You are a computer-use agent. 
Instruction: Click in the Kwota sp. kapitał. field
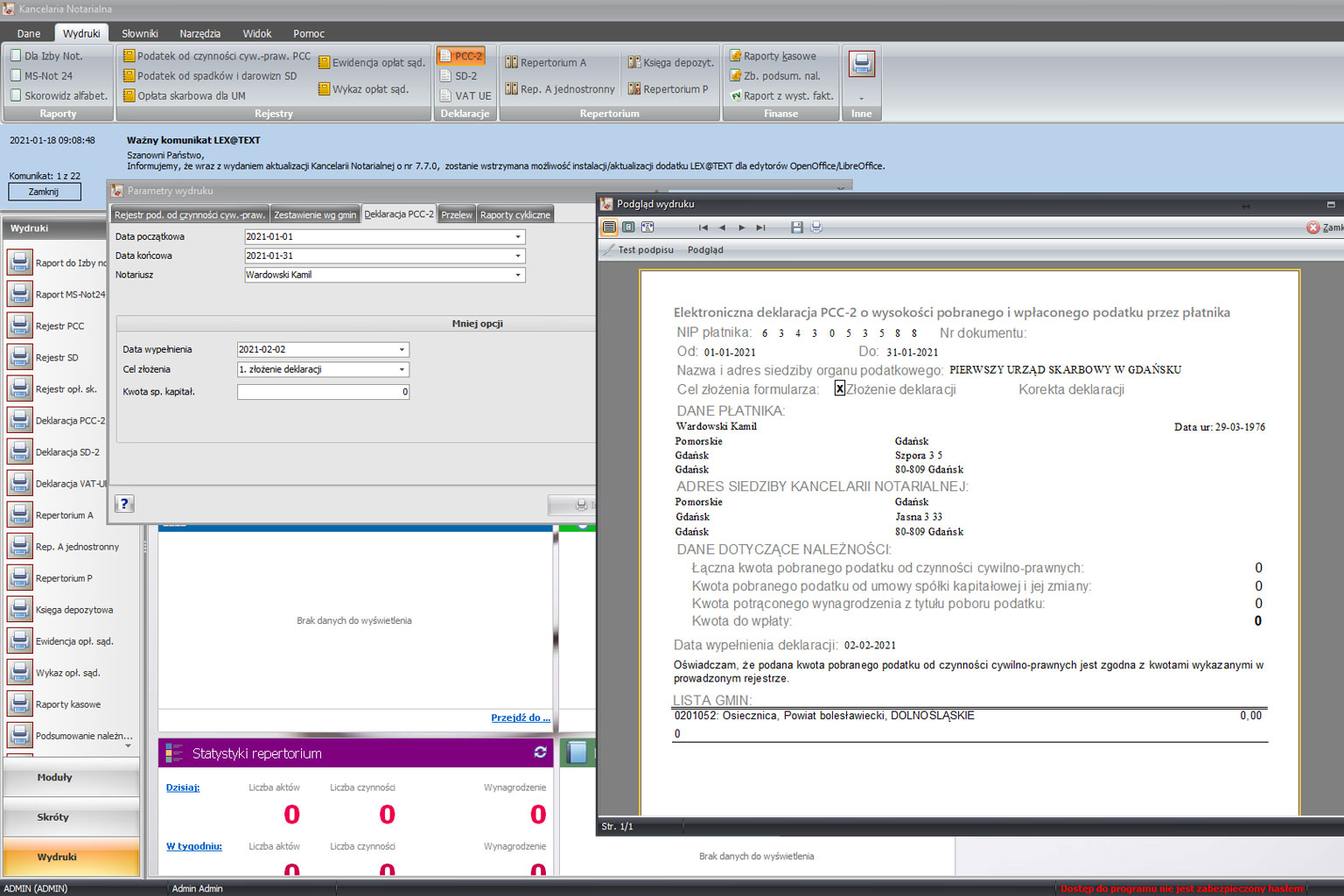click(322, 392)
